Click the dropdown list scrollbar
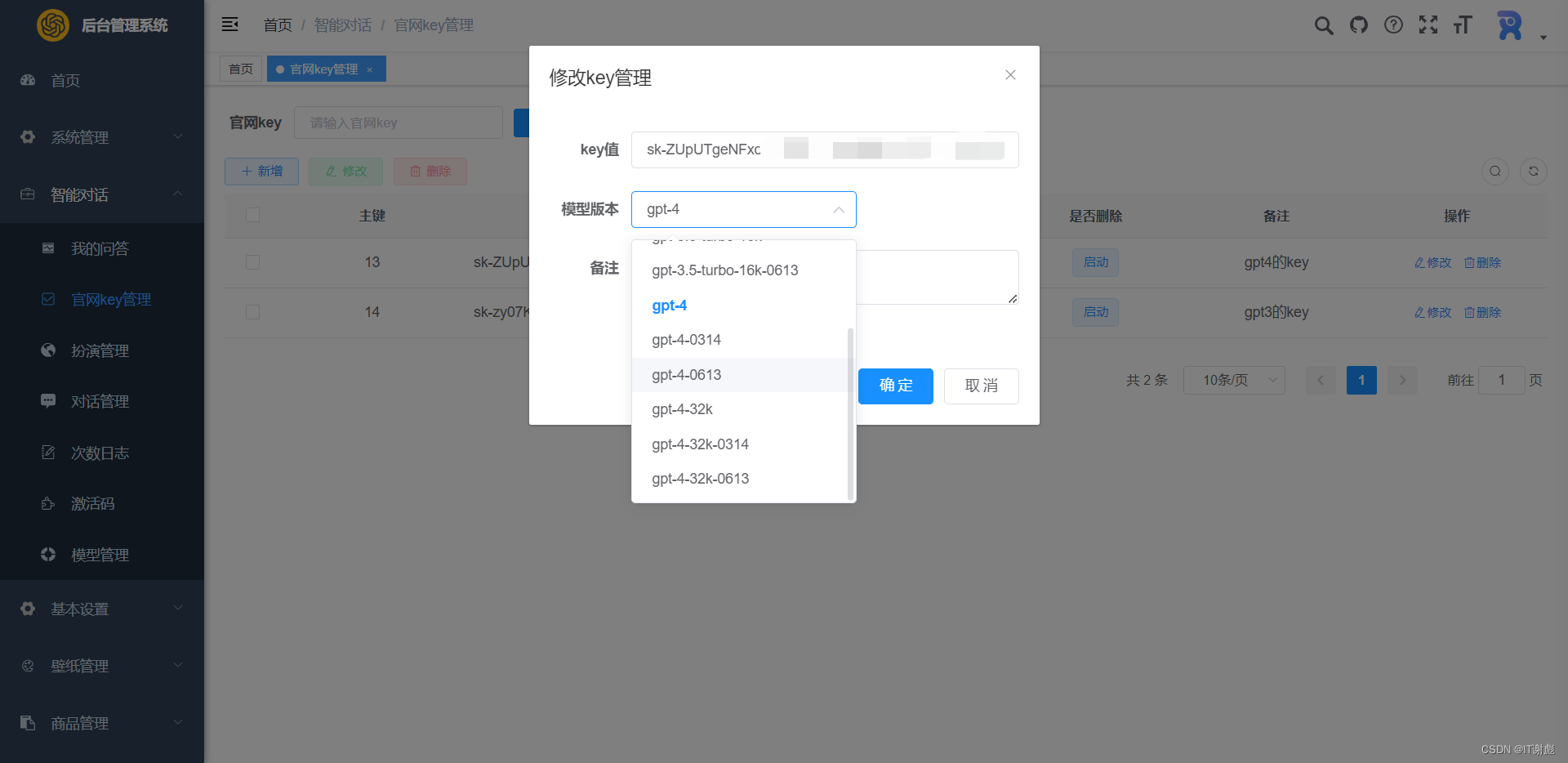This screenshot has height=763, width=1568. click(x=850, y=413)
